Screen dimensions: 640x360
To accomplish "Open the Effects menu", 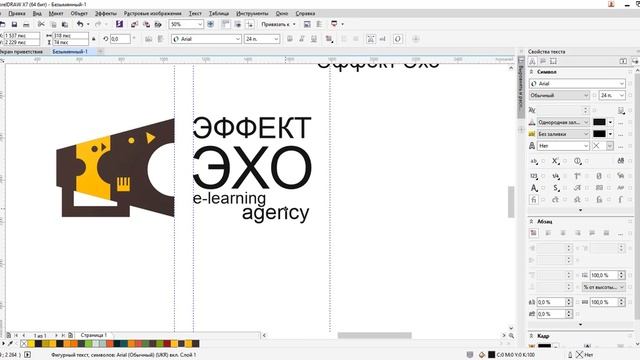I will pos(106,13).
